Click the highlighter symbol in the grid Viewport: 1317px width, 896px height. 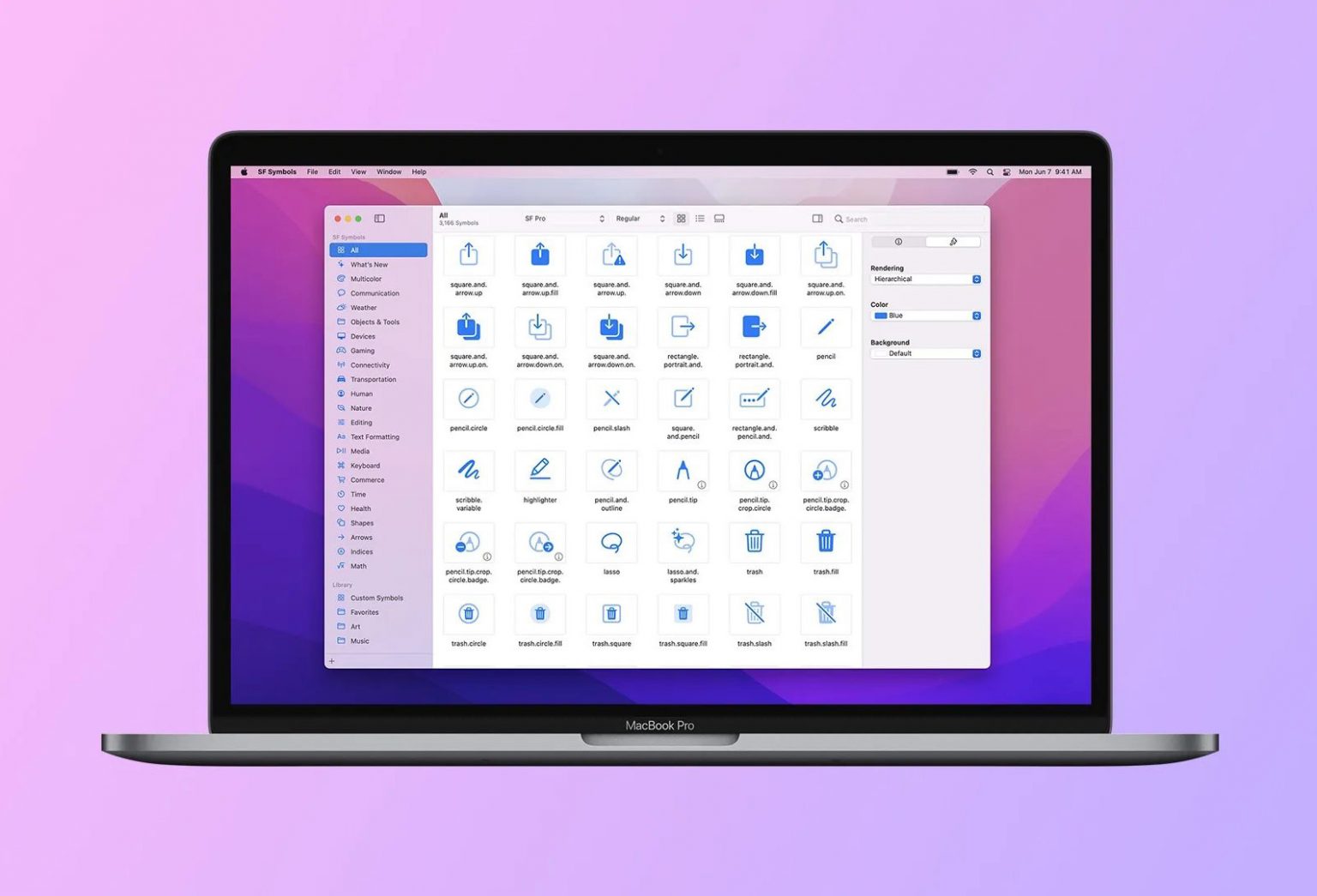tap(540, 470)
